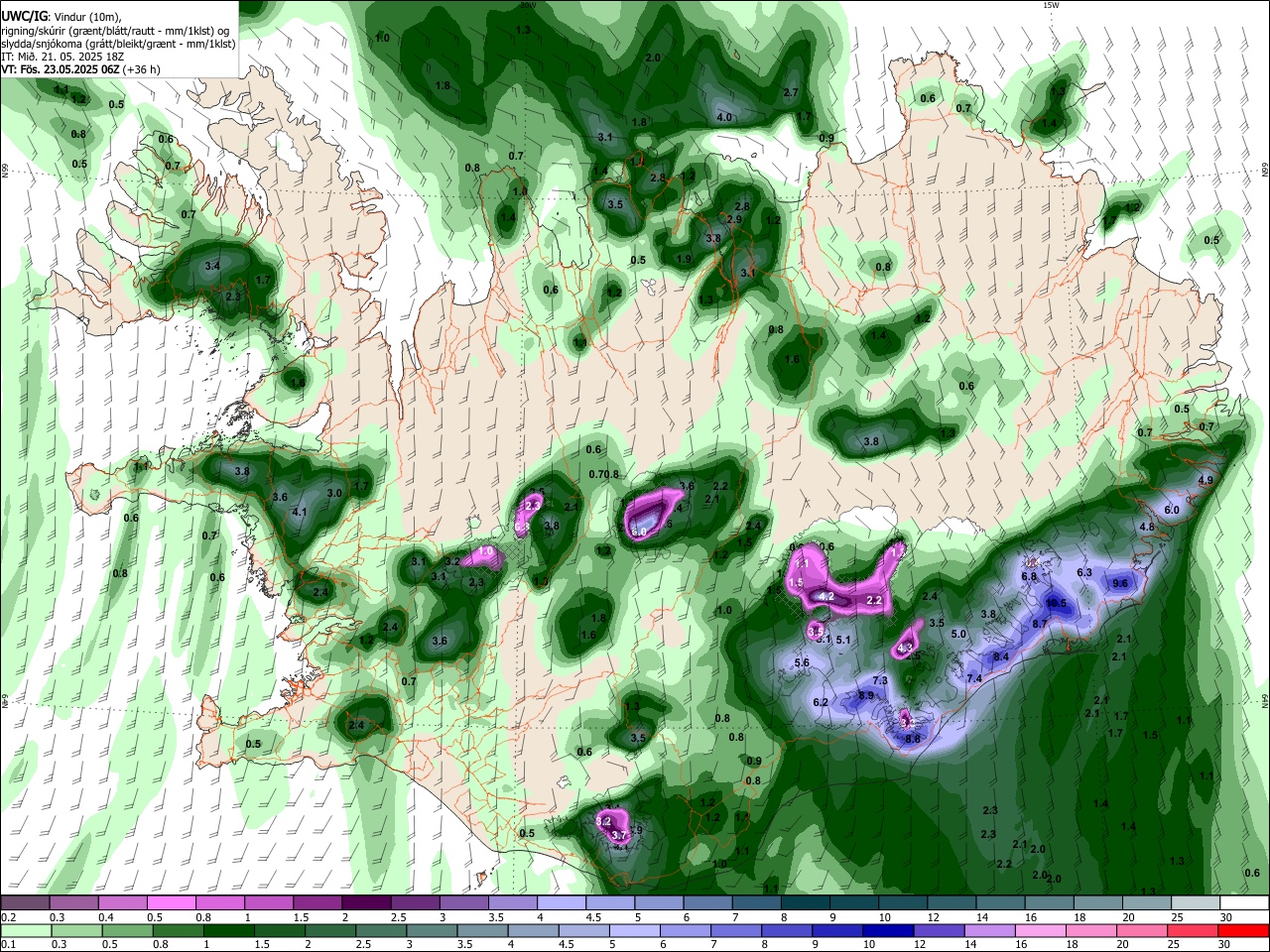Click the bright red rain legend swatch labeled 30

[x=1244, y=931]
